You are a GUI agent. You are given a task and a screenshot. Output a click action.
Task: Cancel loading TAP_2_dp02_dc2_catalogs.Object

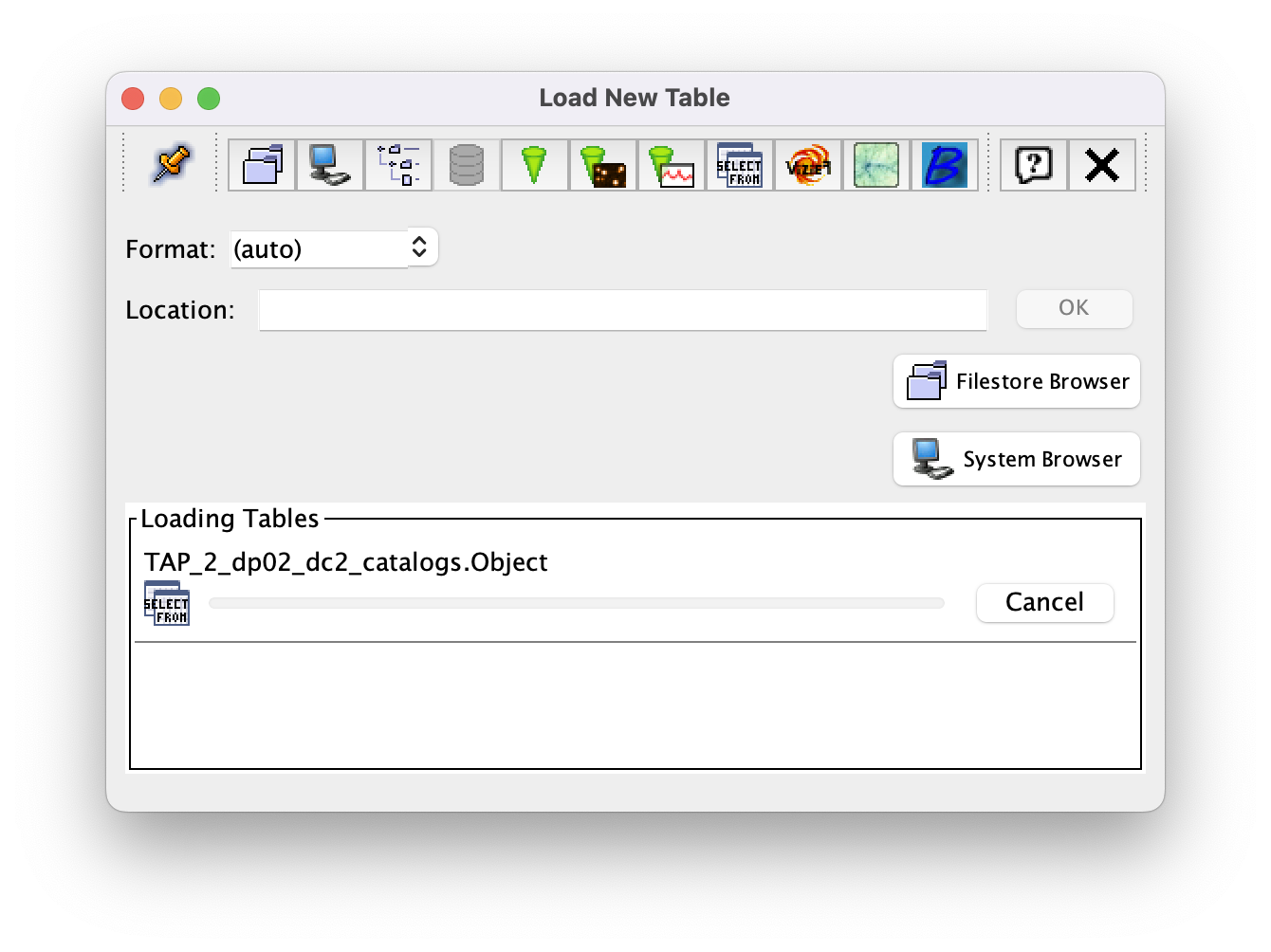coord(1044,602)
